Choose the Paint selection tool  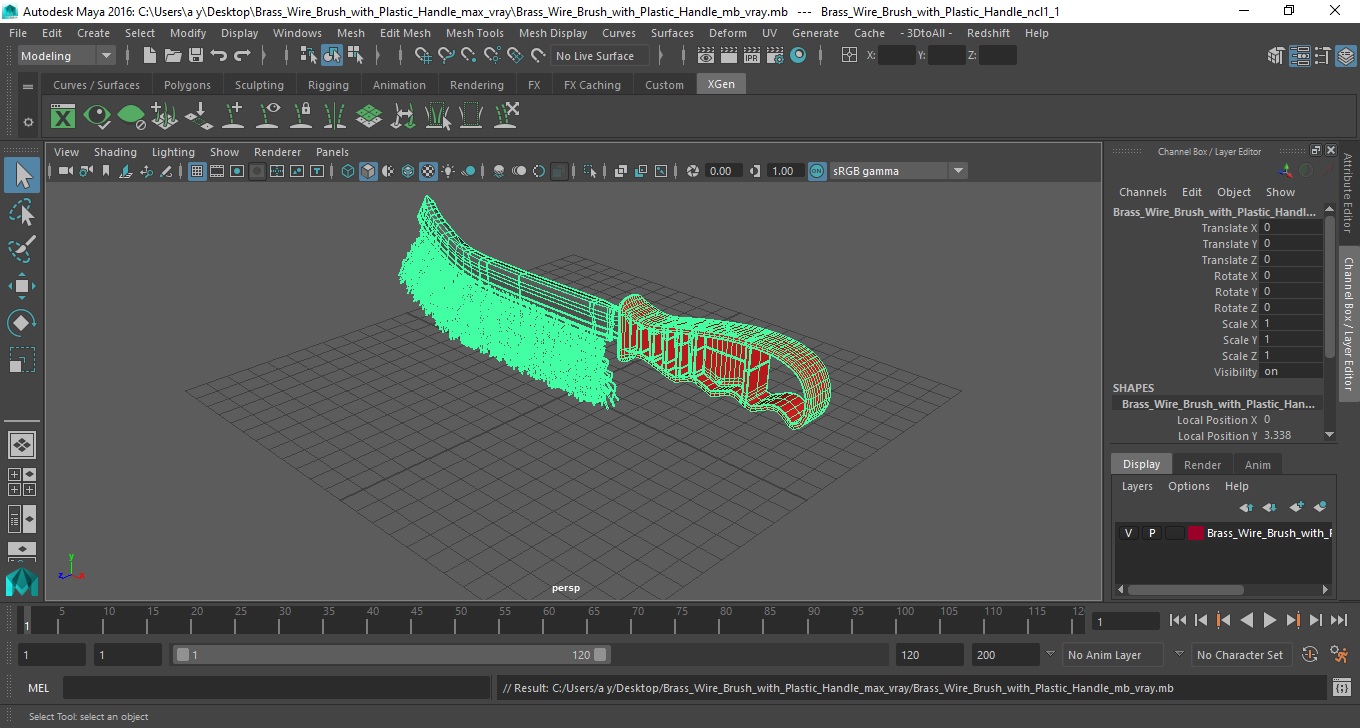[22, 249]
